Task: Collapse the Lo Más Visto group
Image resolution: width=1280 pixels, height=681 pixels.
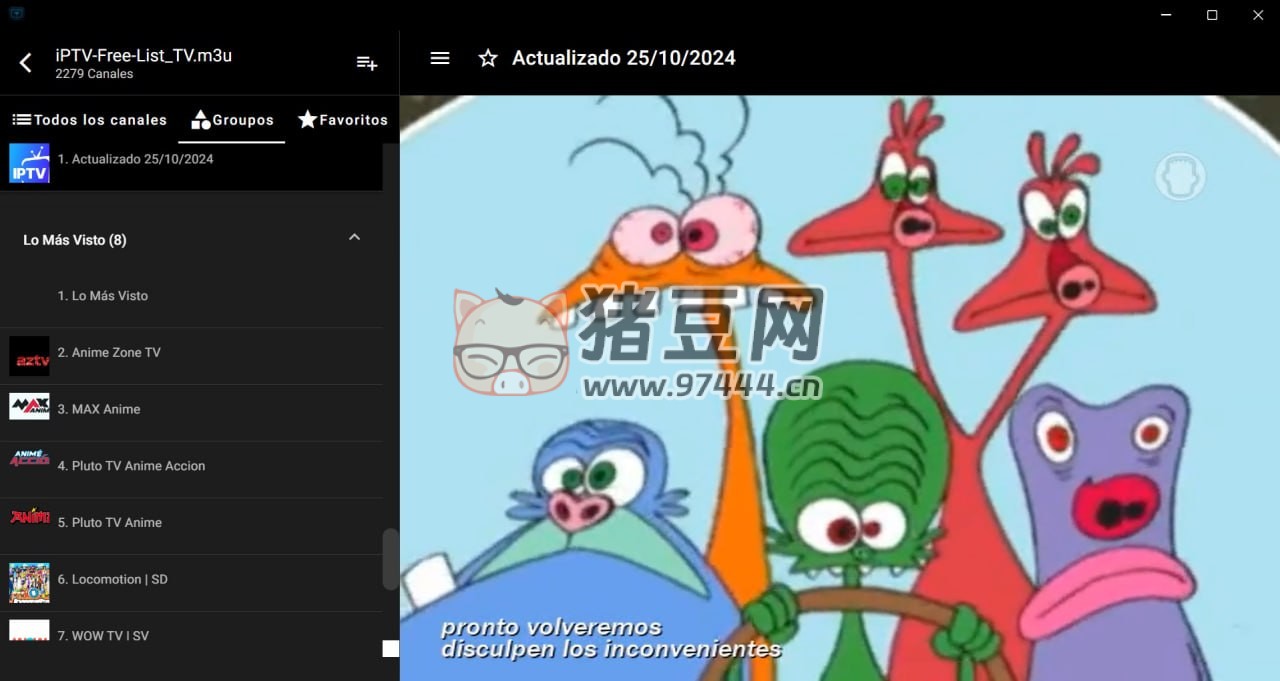Action: [354, 238]
